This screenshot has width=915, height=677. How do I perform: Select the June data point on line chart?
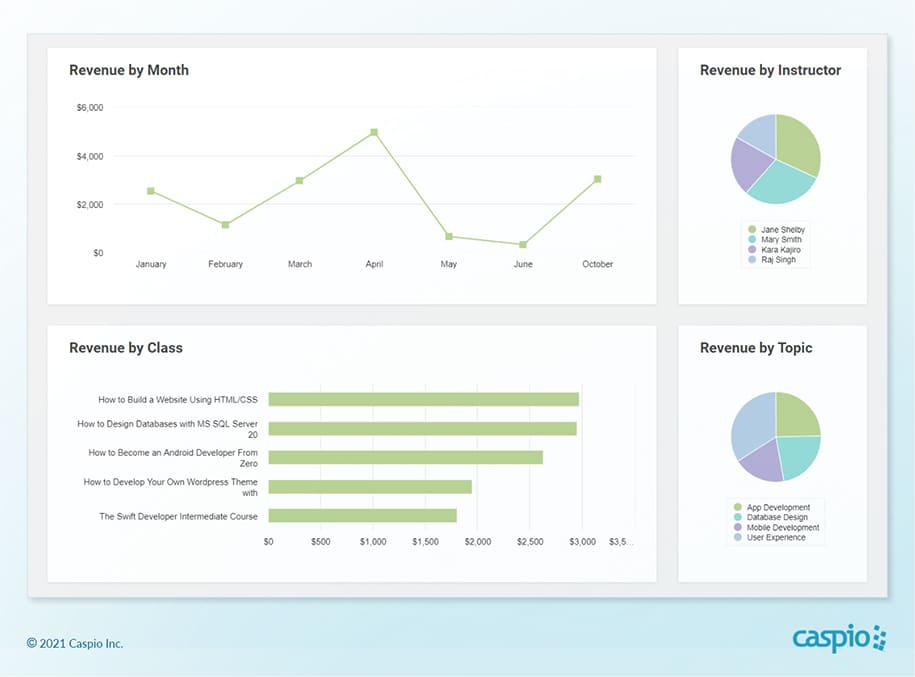point(523,244)
